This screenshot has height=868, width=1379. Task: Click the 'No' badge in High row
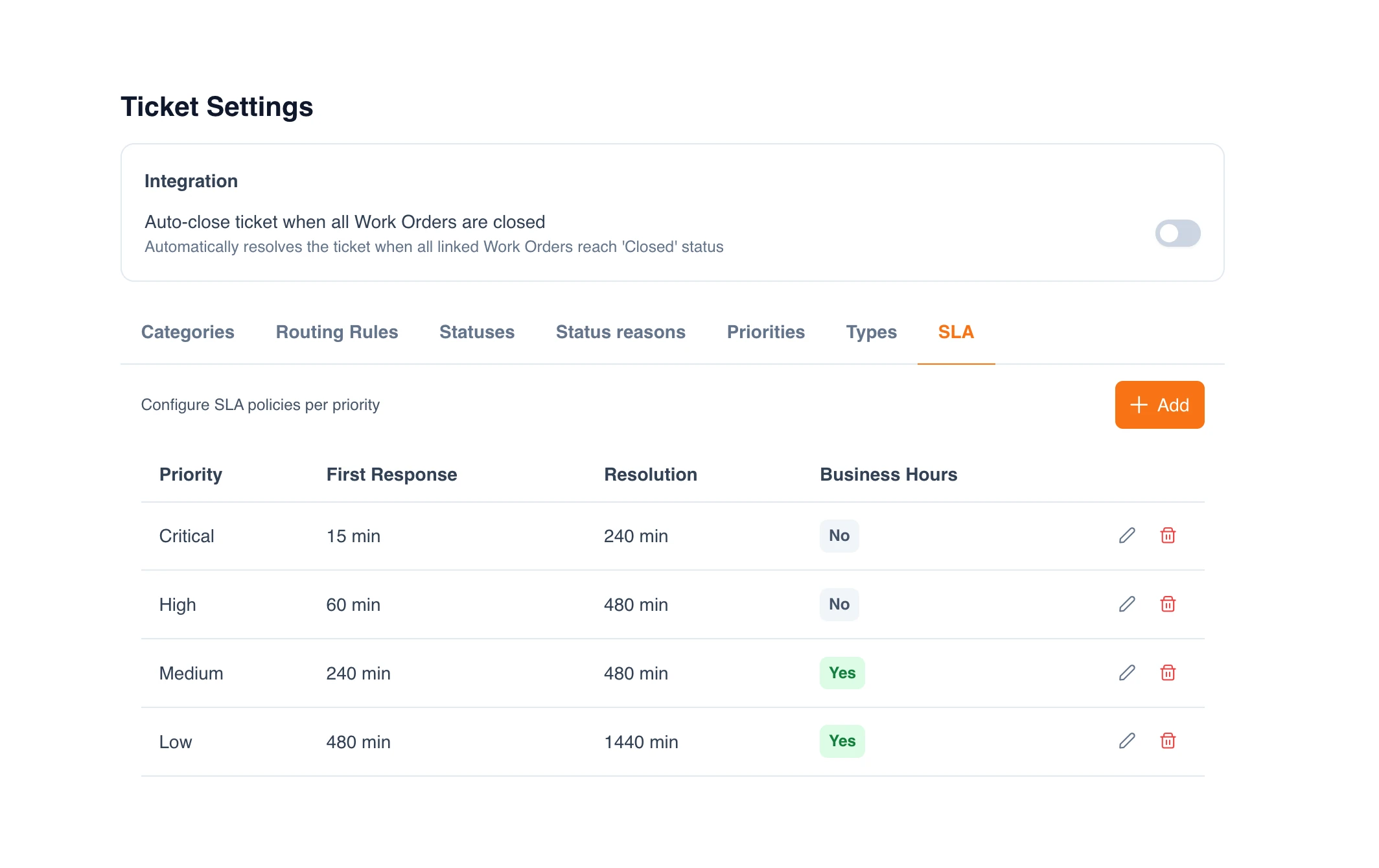839,604
